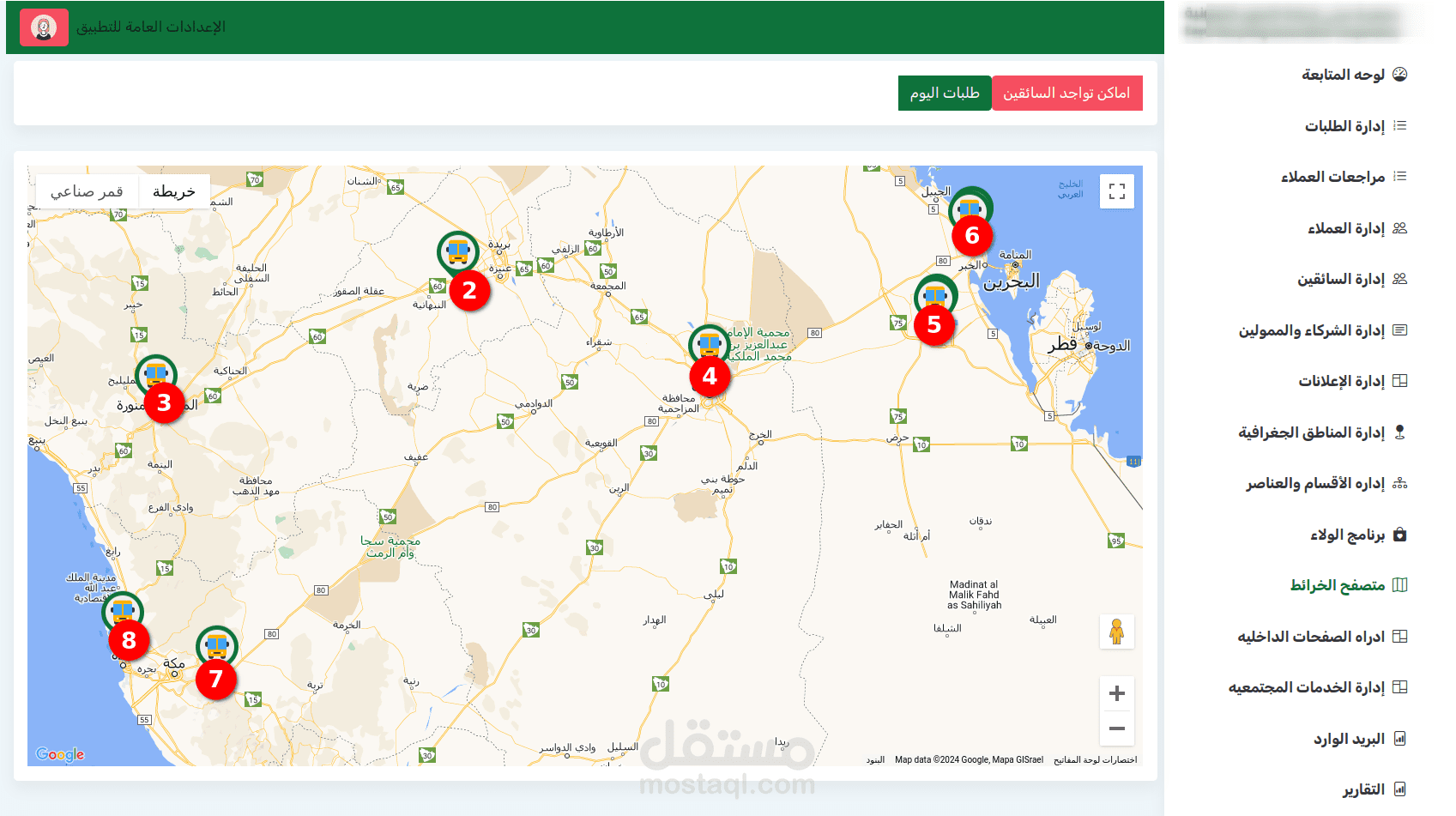
Task: Switch map to قمر صناعي satellite view
Action: tap(87, 191)
